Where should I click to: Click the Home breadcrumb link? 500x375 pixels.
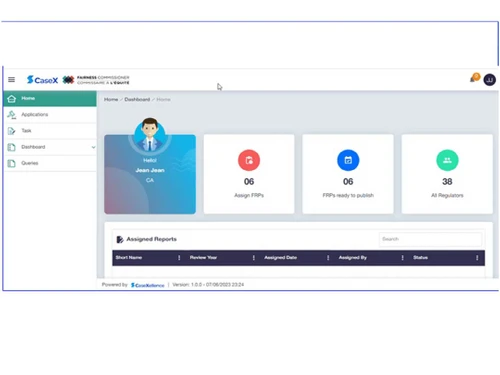point(111,99)
